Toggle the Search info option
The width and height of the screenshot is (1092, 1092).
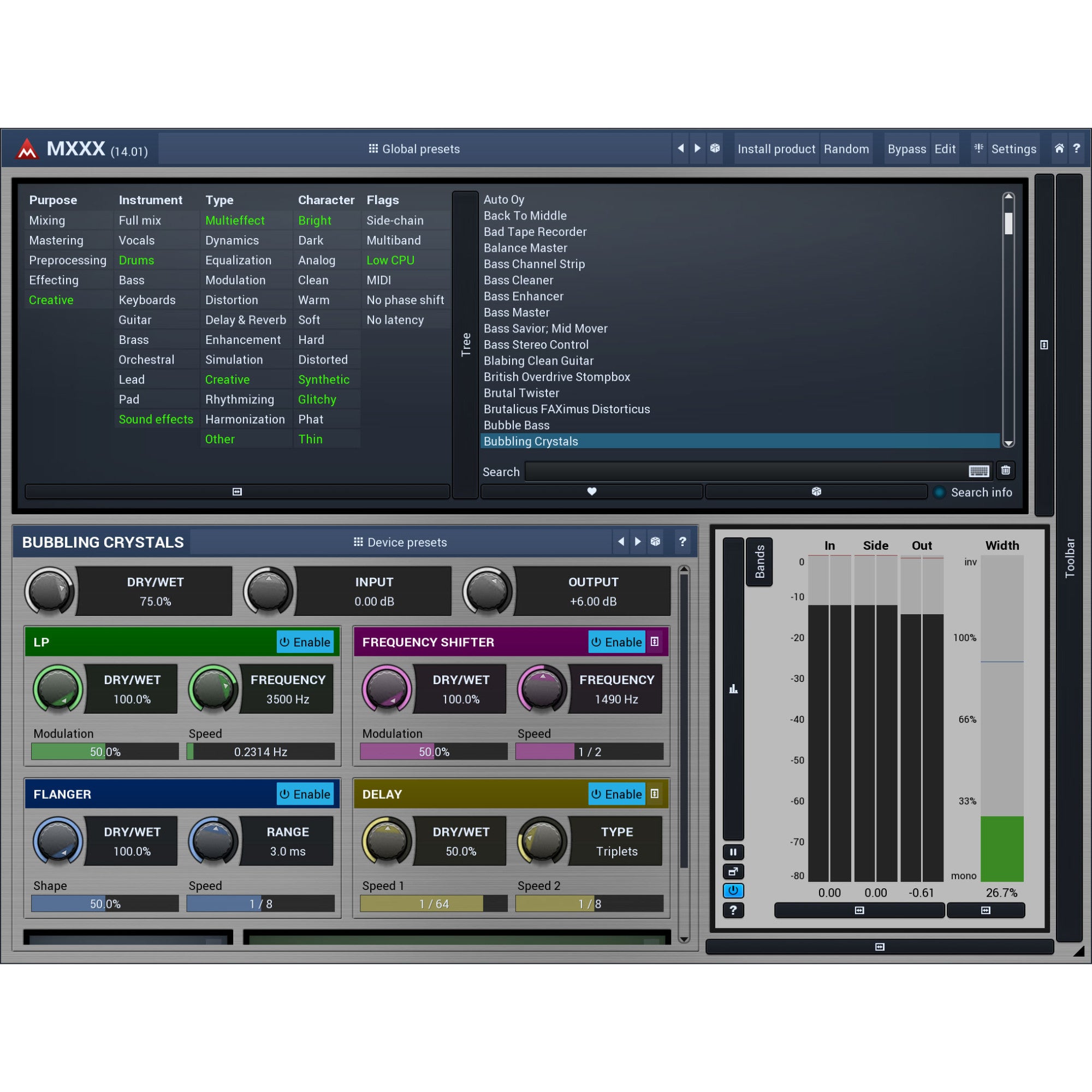click(974, 492)
